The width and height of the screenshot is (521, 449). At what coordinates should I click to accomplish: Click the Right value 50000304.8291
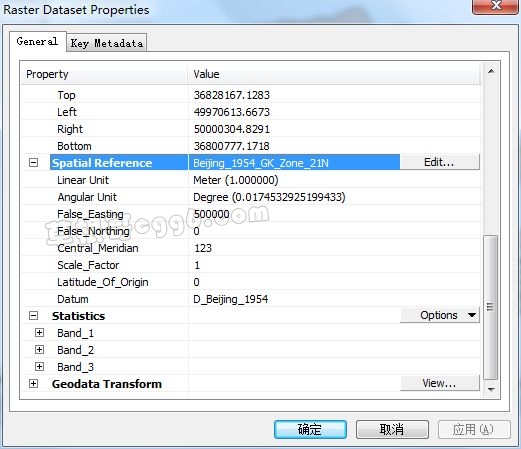tap(231, 129)
